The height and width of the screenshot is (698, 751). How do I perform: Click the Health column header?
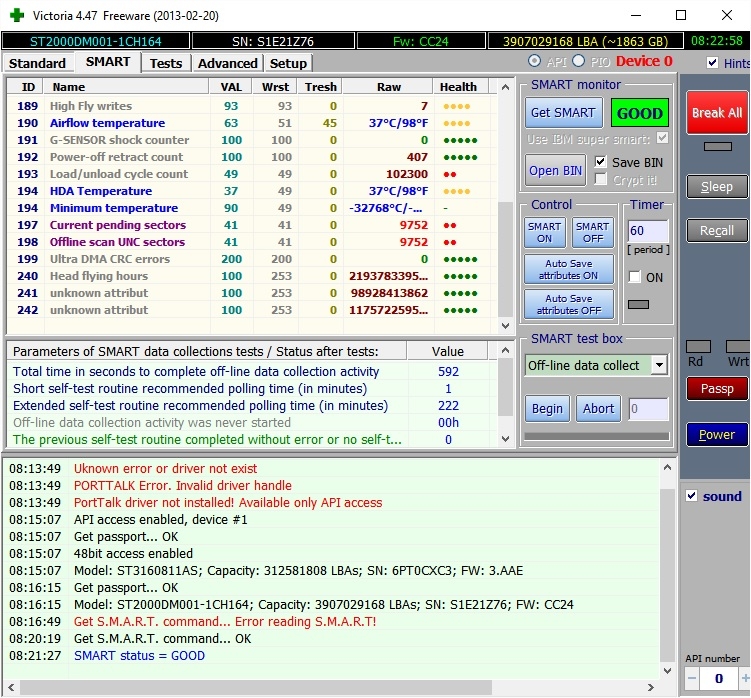pos(458,87)
